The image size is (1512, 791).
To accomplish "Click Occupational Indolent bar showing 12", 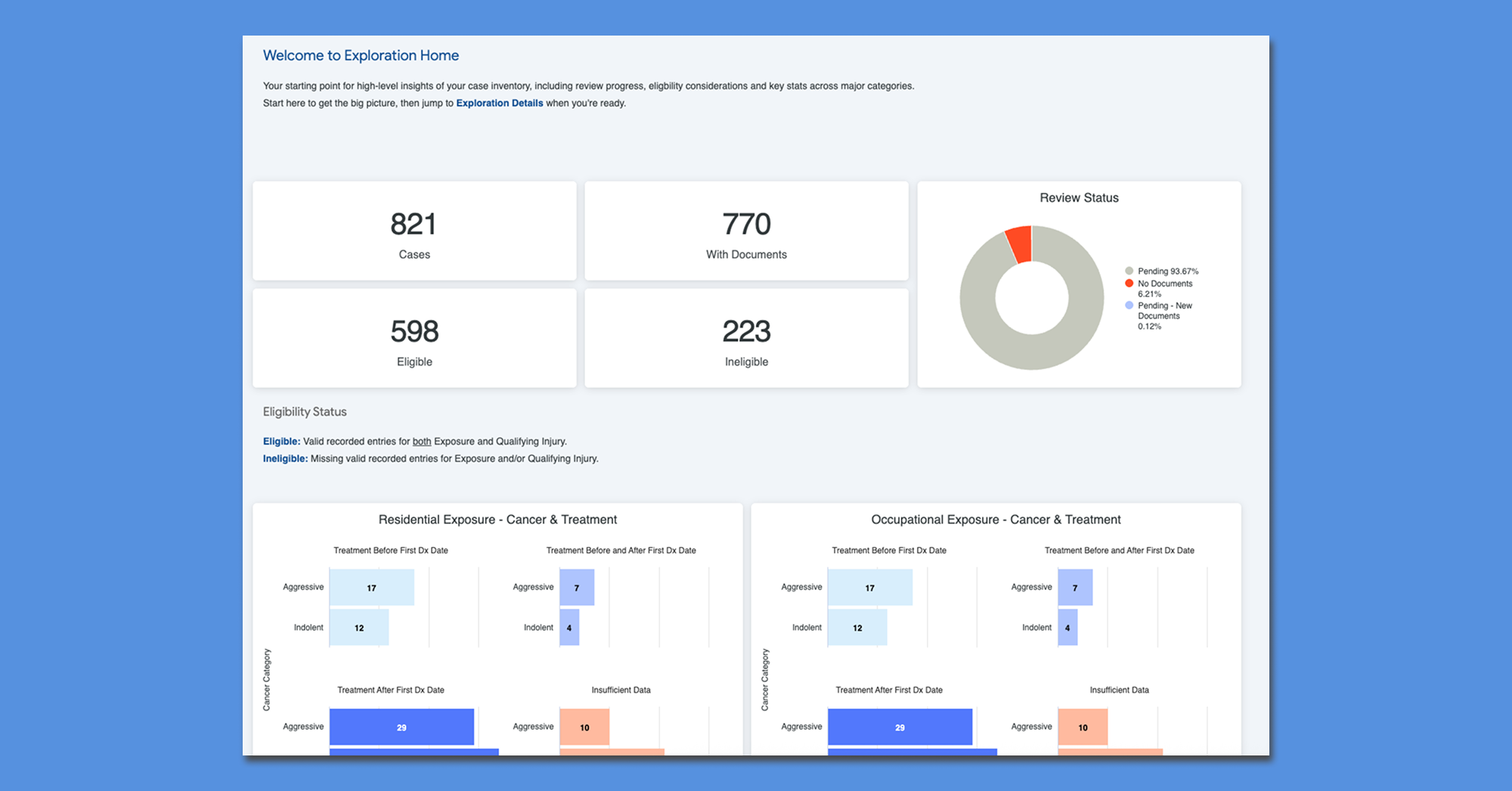I will tap(857, 628).
